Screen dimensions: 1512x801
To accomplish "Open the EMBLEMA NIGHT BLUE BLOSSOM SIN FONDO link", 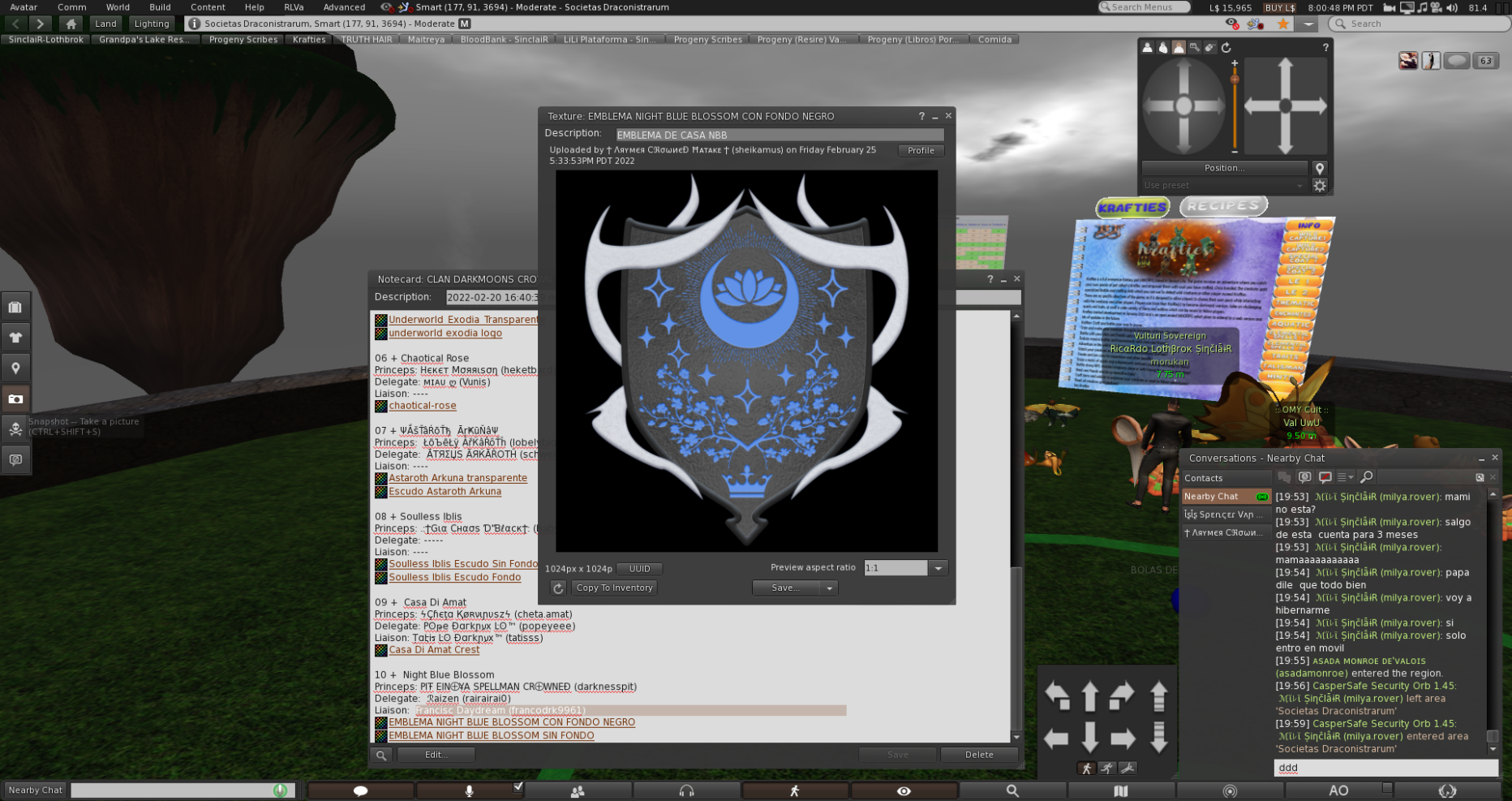I will click(x=491, y=735).
